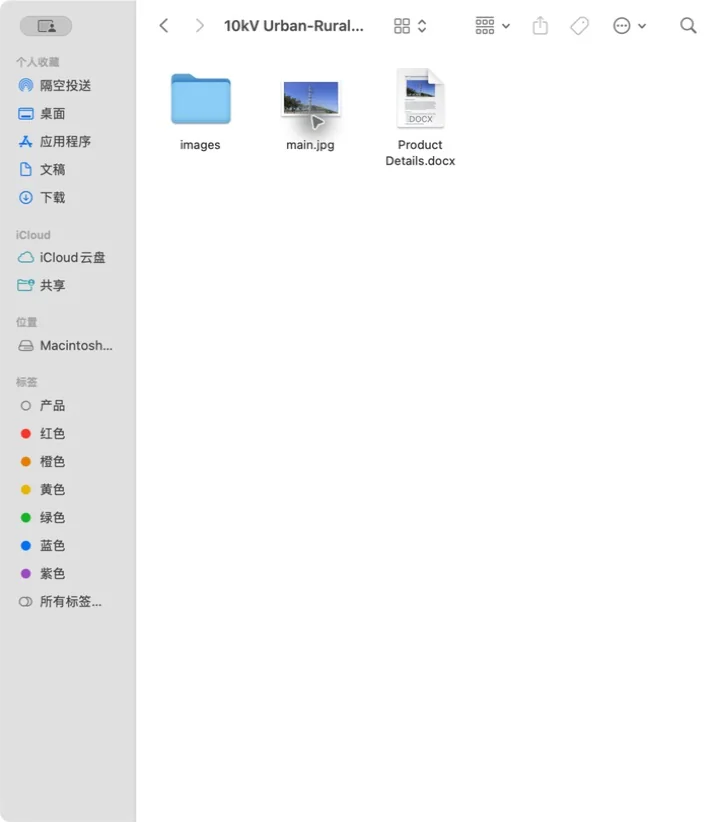This screenshot has width=716, height=822.
Task: Select the orange 橙色 tag dot
Action: coord(26,462)
